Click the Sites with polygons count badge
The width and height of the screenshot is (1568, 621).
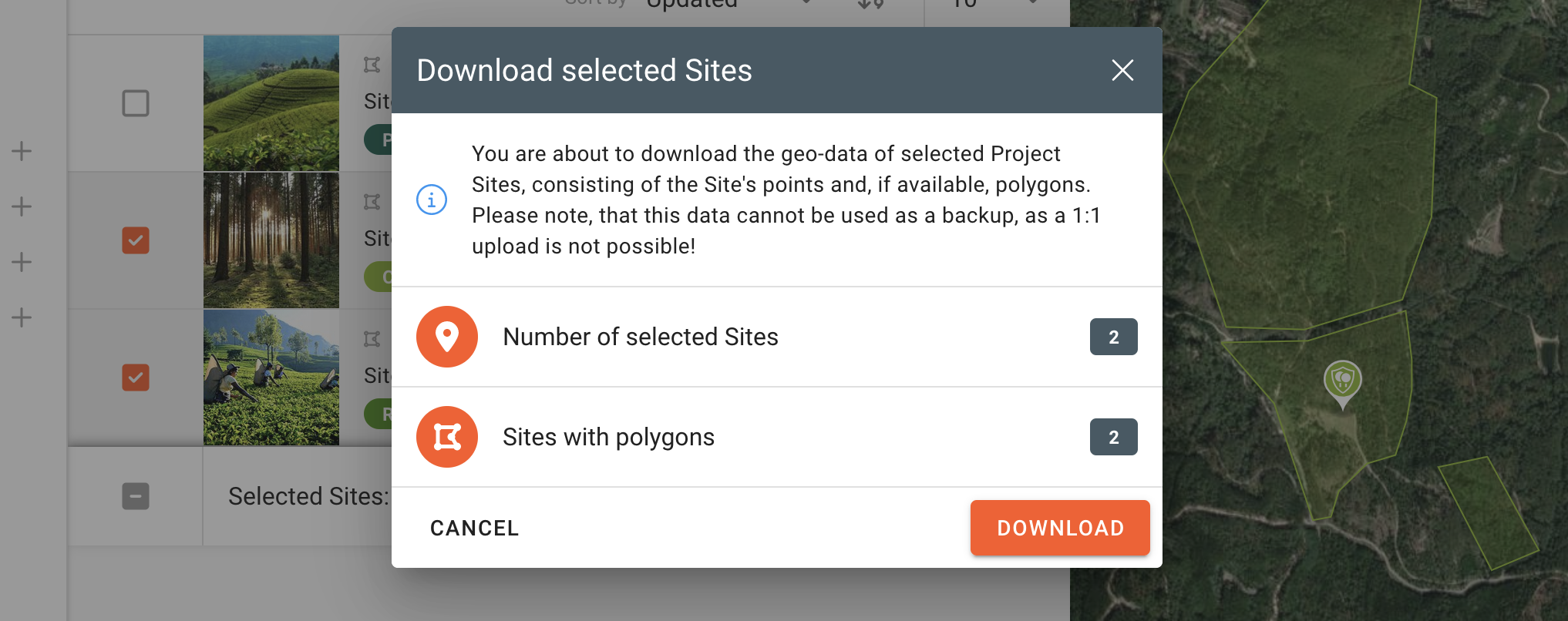click(x=1113, y=437)
